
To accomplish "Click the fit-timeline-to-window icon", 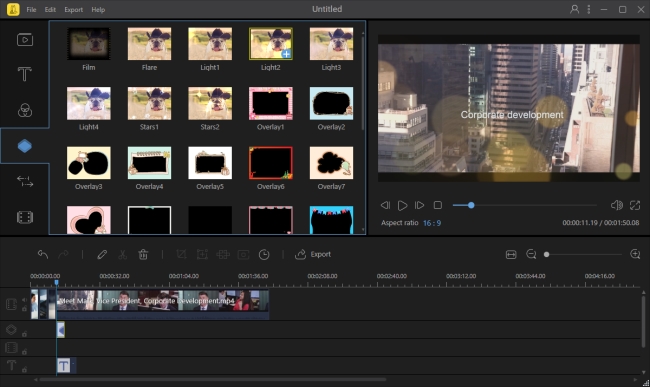I will (x=511, y=254).
